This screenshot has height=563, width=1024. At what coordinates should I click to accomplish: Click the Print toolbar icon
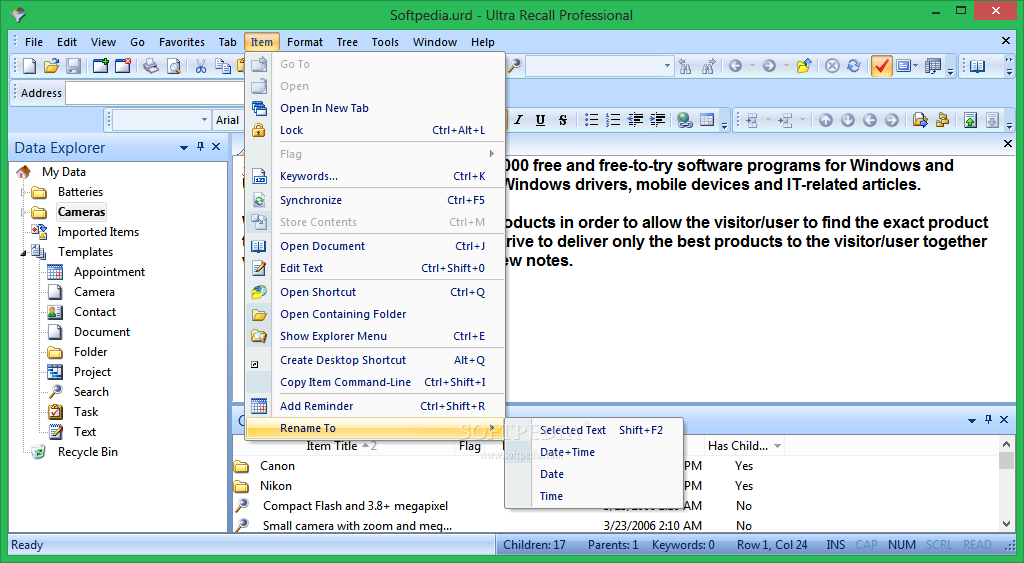151,66
